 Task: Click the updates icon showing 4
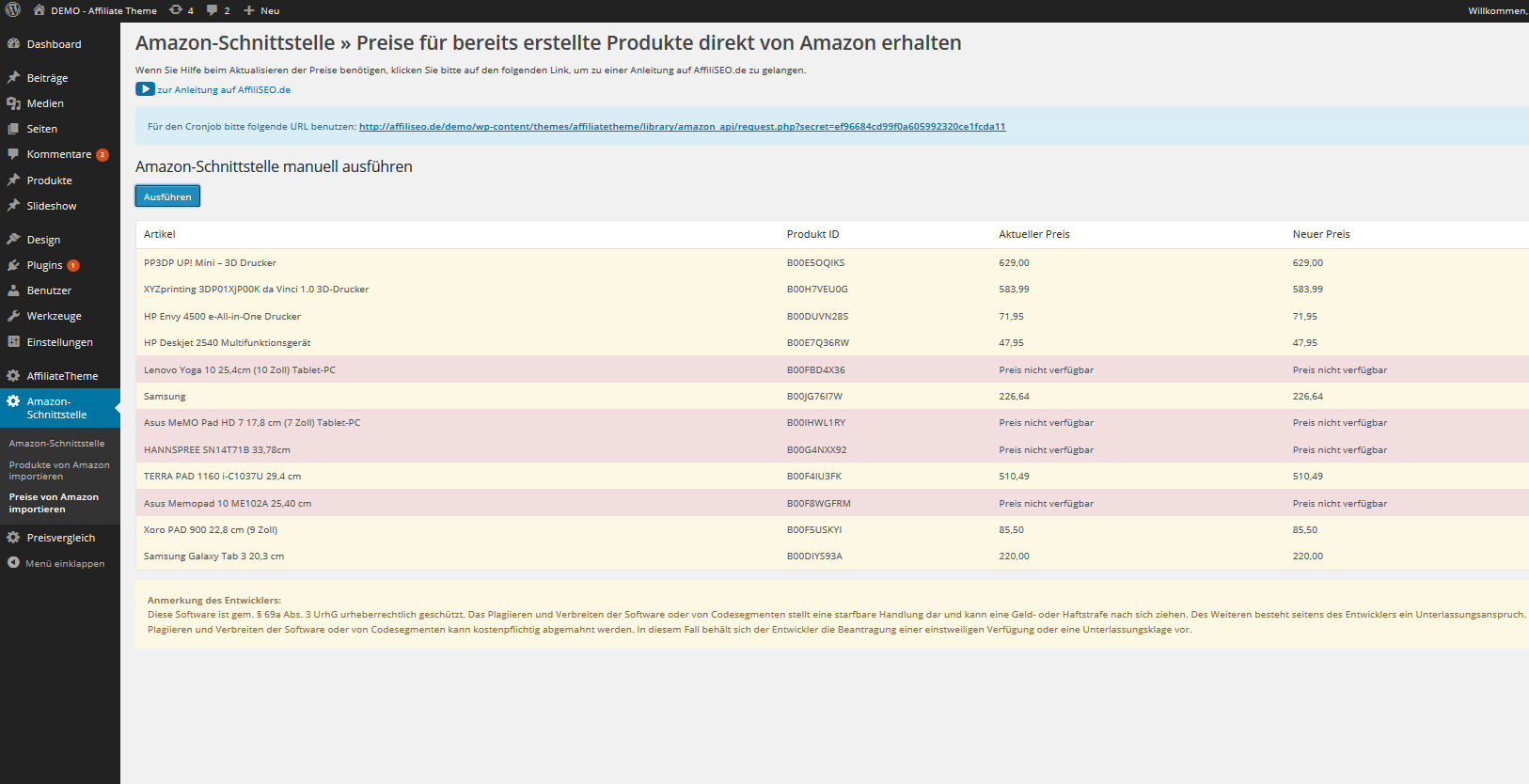point(176,10)
